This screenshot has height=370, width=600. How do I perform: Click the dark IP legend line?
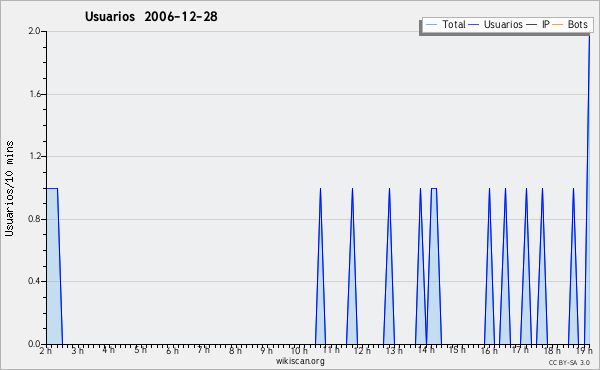point(532,25)
